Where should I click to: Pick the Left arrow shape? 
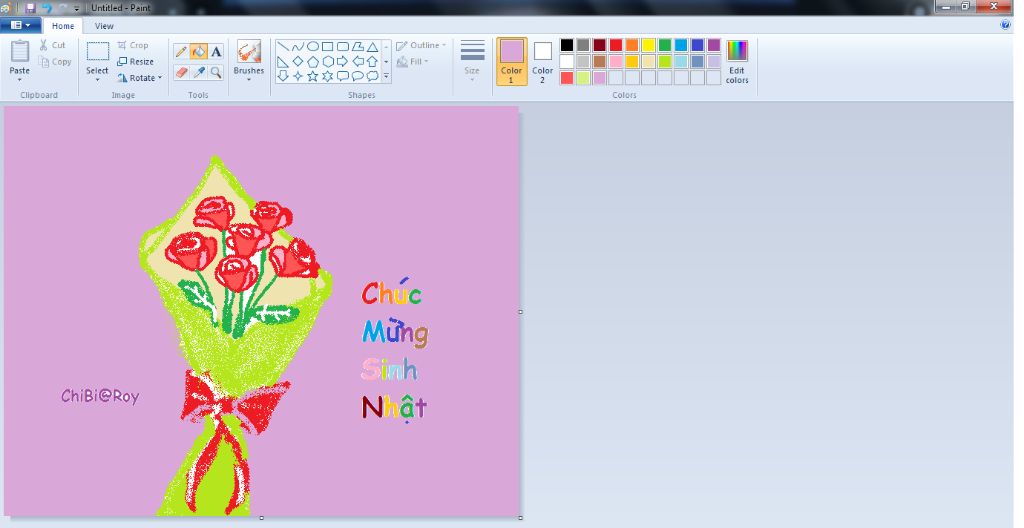coord(358,61)
